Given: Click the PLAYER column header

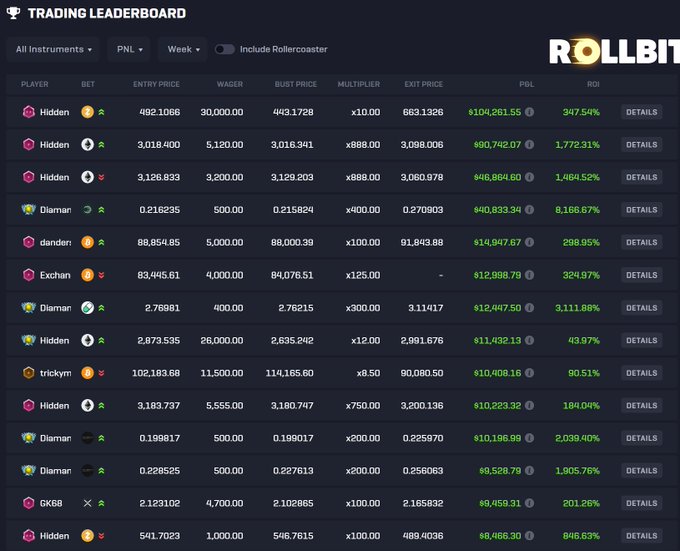Looking at the screenshot, I should pos(35,84).
